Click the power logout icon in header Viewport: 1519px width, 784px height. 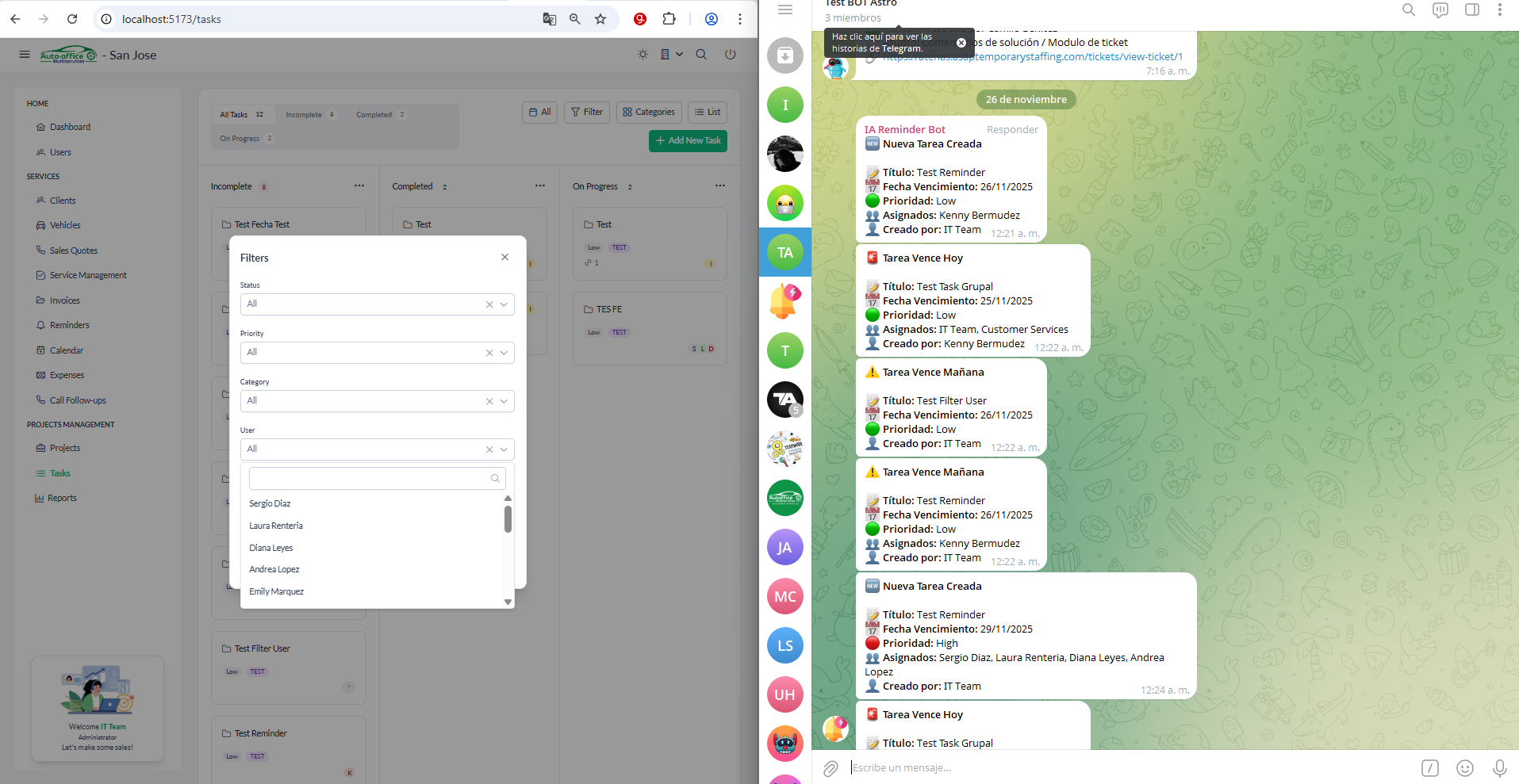pos(730,55)
